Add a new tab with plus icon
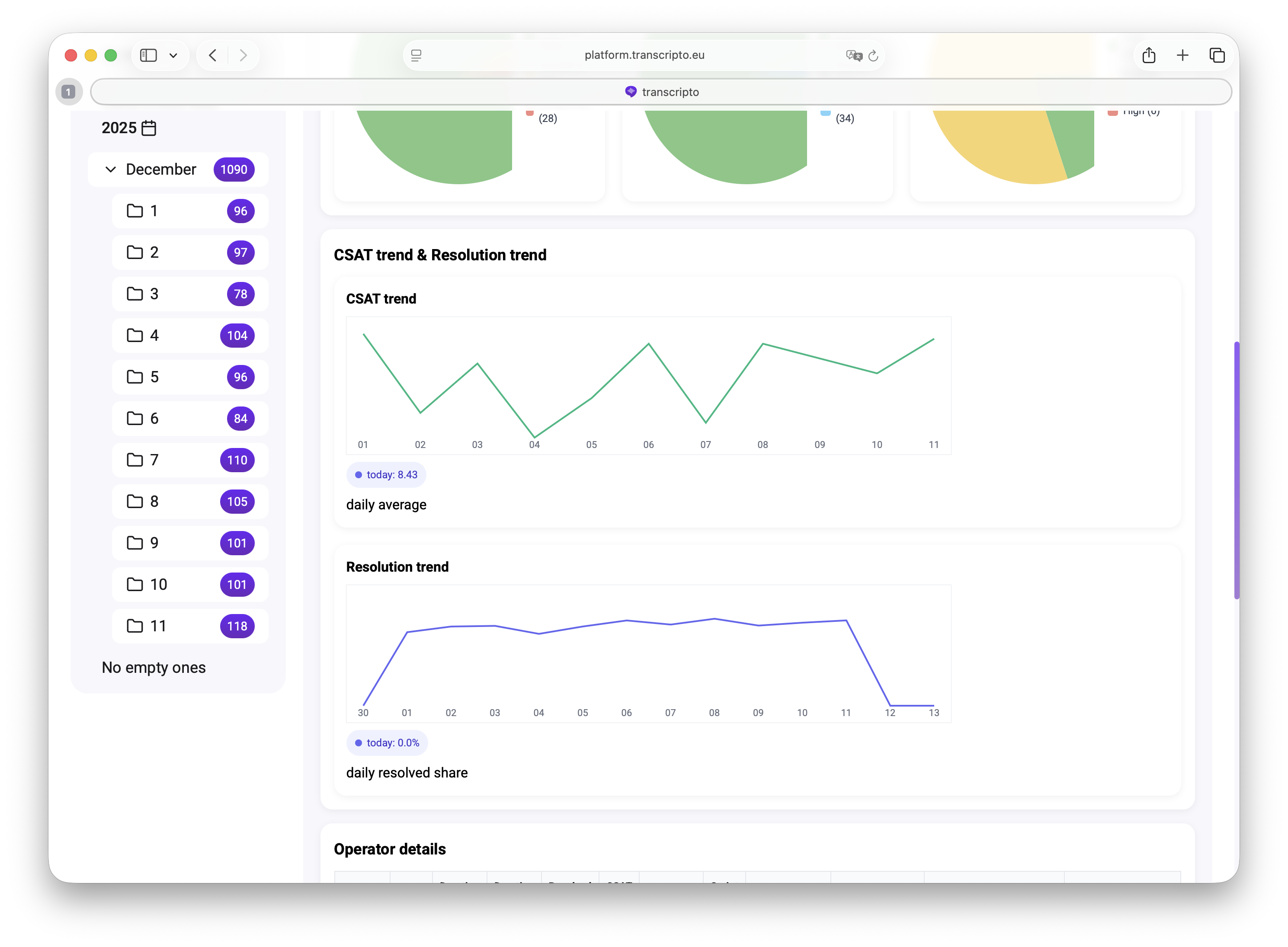The image size is (1288, 947). 1182,55
